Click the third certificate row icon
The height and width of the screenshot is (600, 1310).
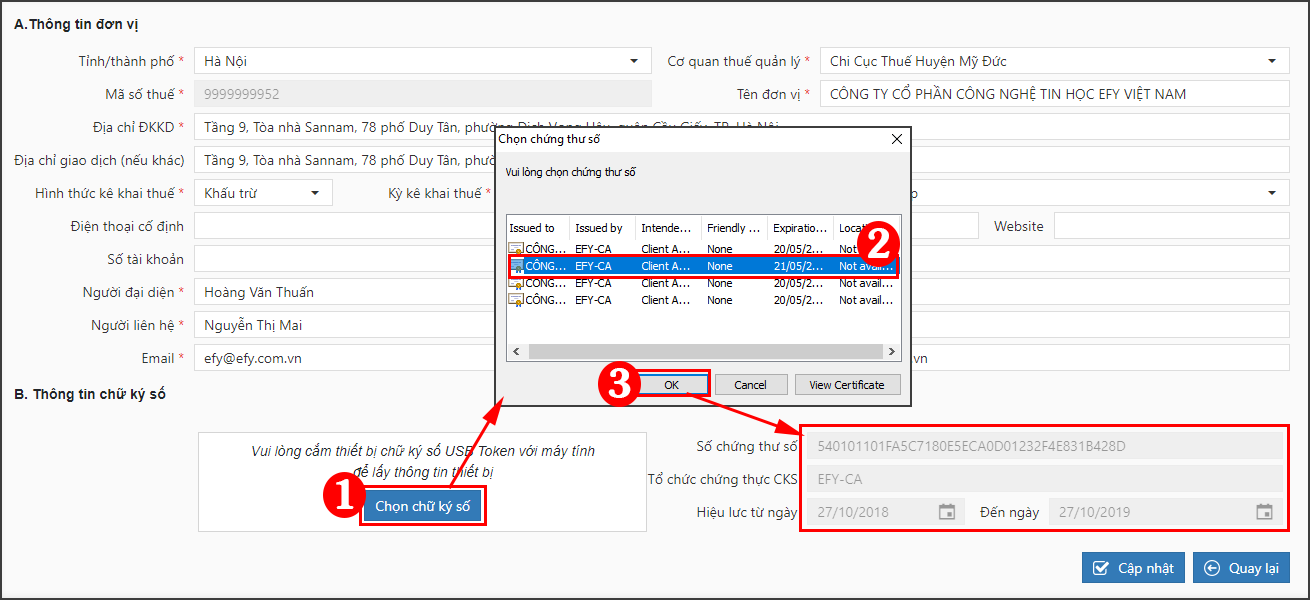516,283
